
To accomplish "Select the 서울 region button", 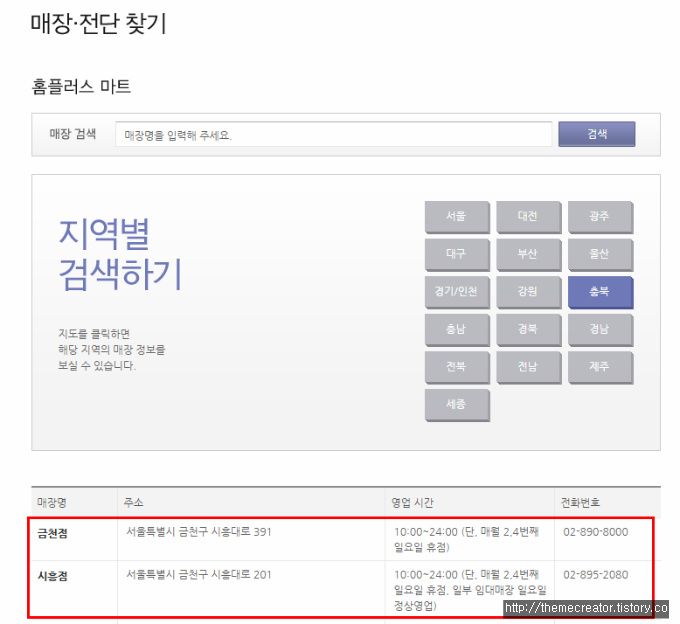I will point(457,216).
